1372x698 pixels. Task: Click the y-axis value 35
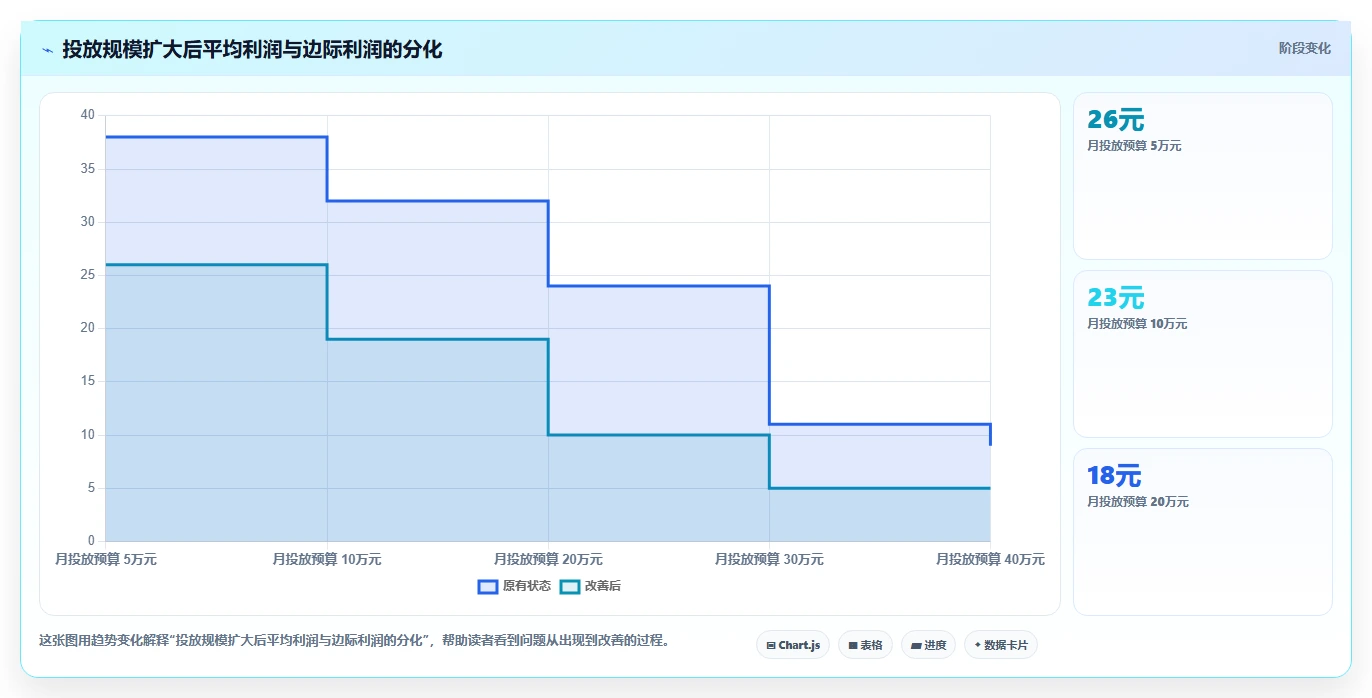(87, 168)
